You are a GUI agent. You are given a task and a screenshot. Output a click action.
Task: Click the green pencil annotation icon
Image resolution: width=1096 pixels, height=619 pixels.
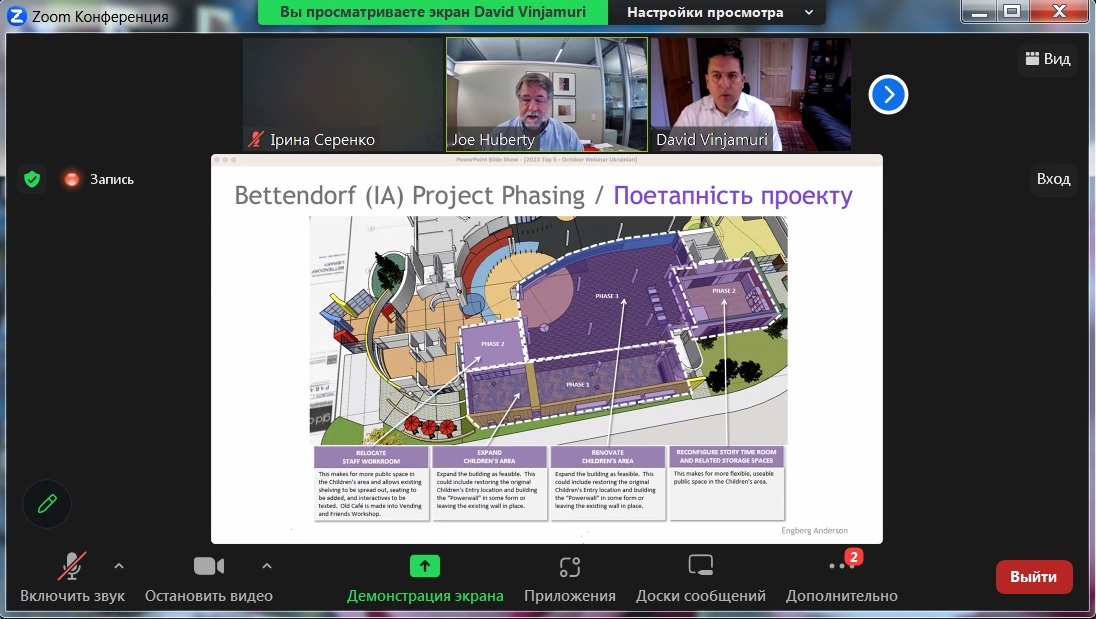[x=47, y=503]
